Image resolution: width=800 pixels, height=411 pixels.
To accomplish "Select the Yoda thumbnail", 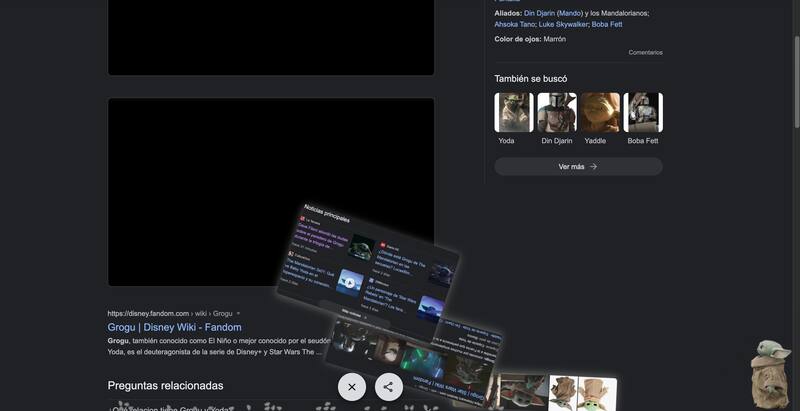I will coord(513,113).
